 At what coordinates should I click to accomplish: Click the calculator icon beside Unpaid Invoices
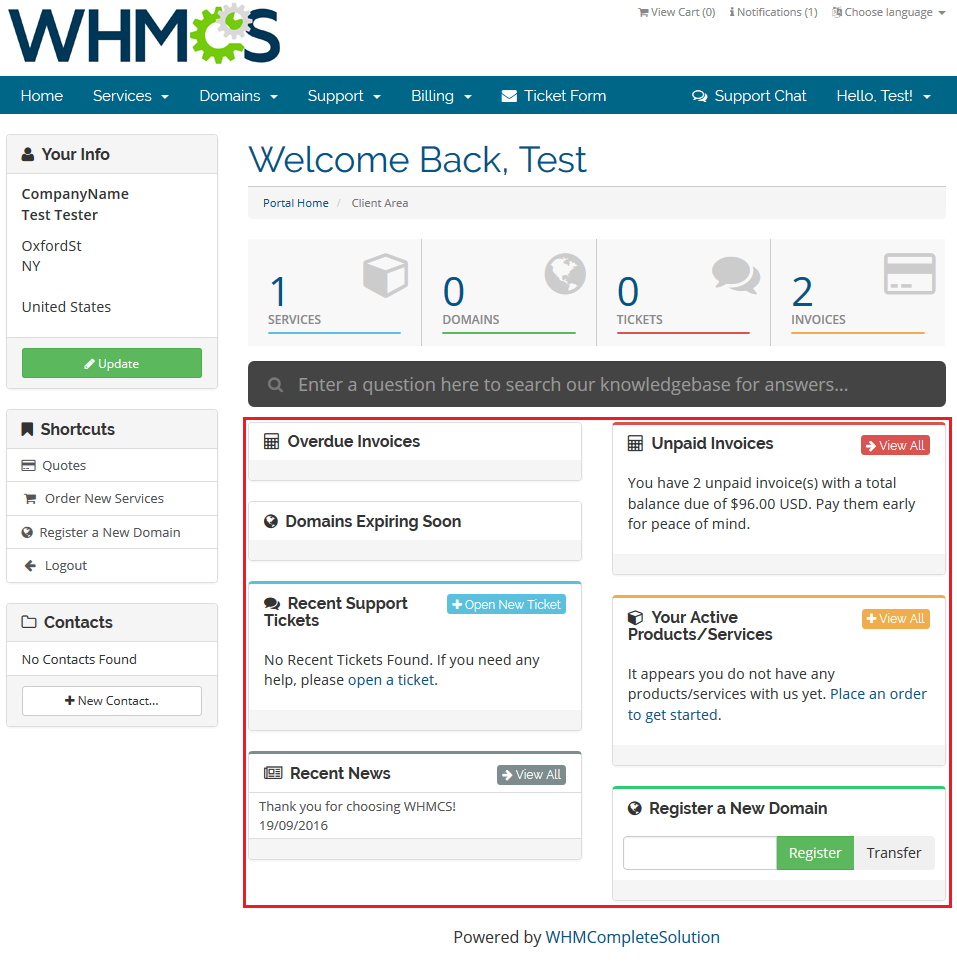pyautogui.click(x=635, y=443)
